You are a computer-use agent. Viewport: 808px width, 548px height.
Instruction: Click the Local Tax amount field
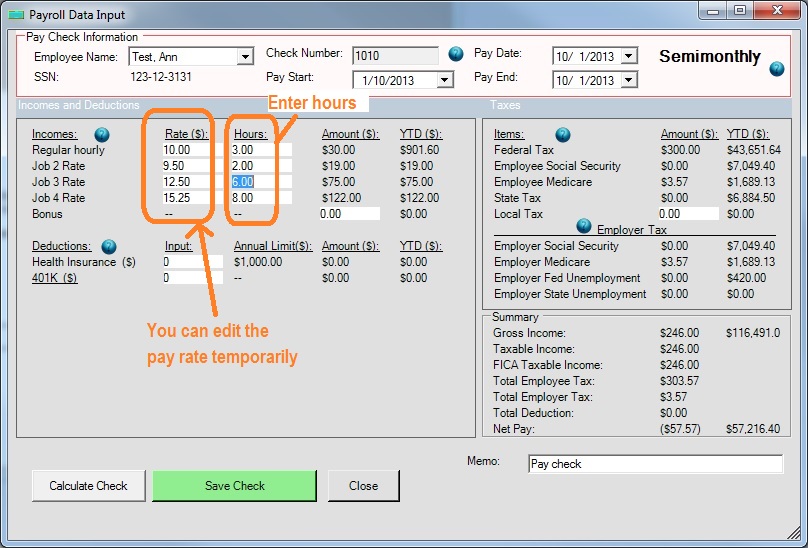tap(688, 214)
